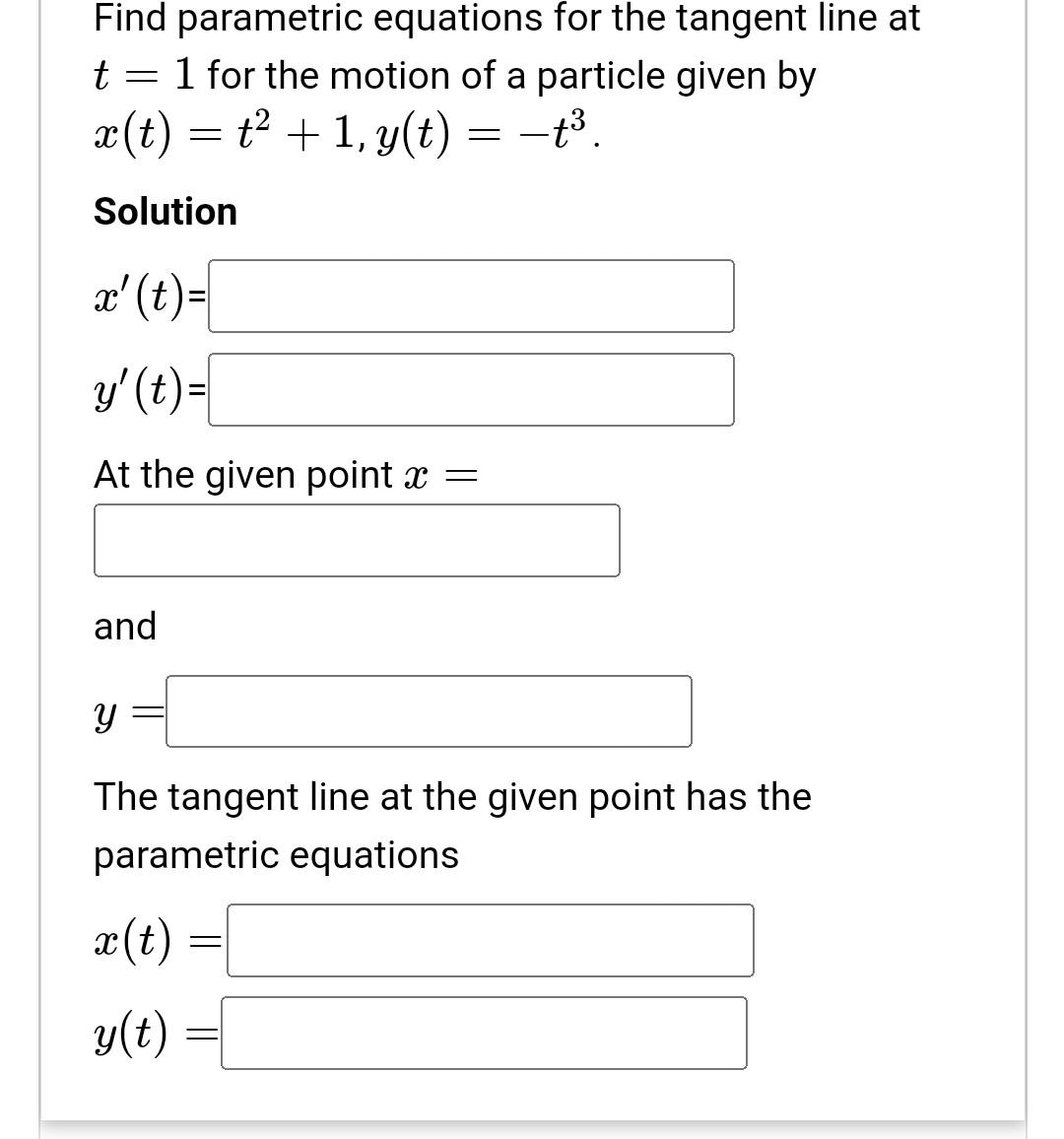Click the 'and' text between the answer boxes
Viewport: 1064px width, 1139px height.
click(124, 626)
